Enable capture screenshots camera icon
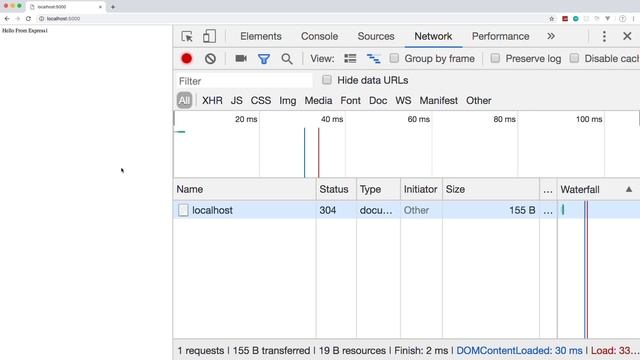Image resolution: width=640 pixels, height=360 pixels. (x=241, y=58)
